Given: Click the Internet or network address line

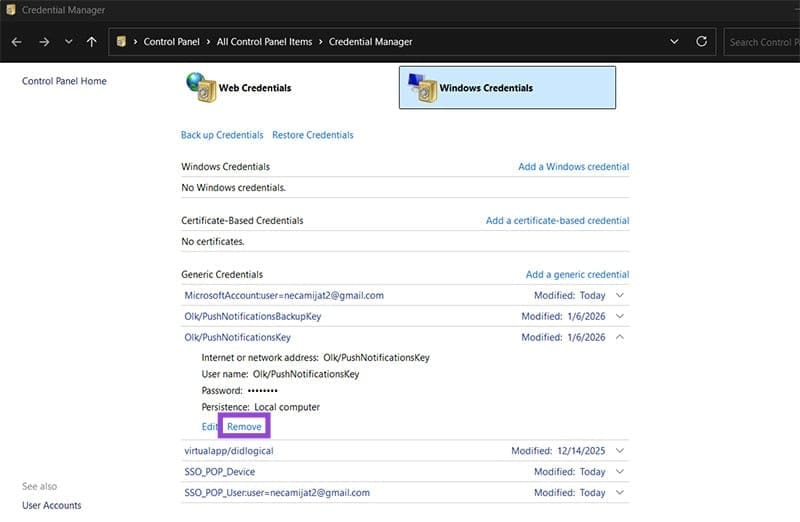Looking at the screenshot, I should (315, 358).
